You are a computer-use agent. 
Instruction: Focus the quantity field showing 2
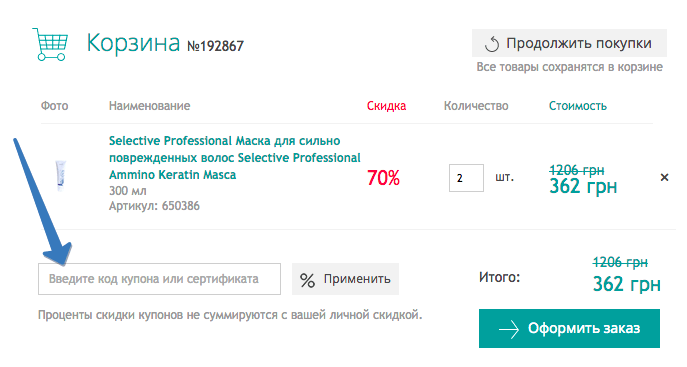(466, 178)
